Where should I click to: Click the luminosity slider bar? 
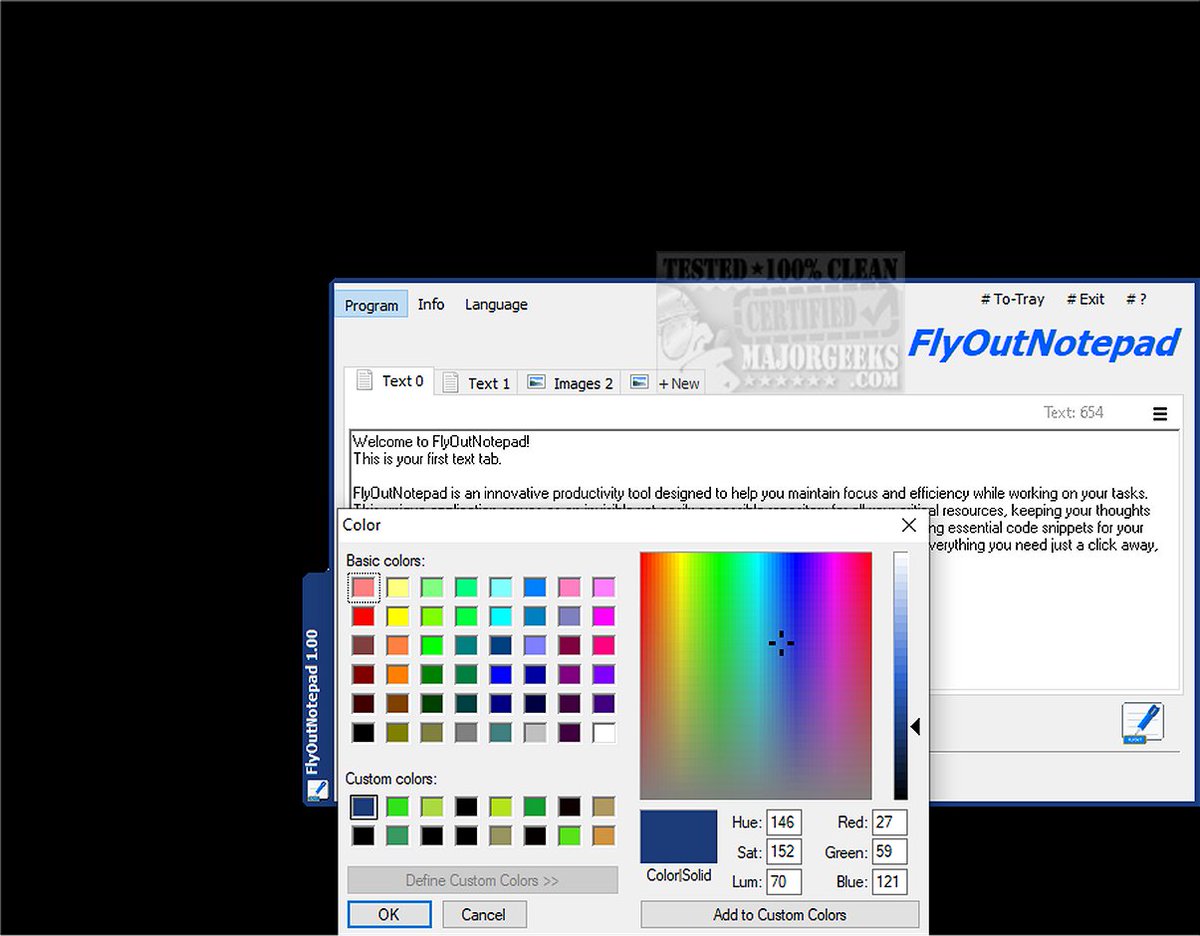point(901,675)
